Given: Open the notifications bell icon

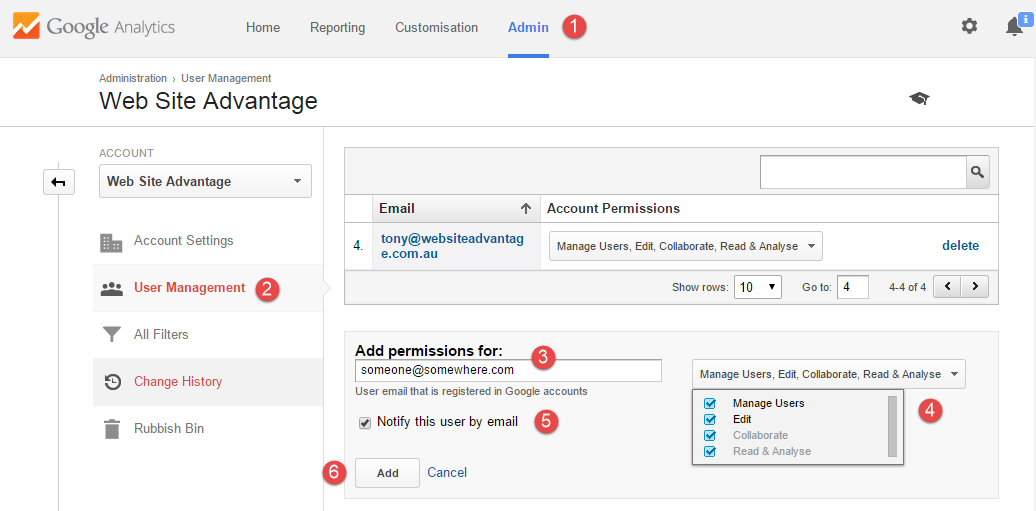Looking at the screenshot, I should 1014,26.
